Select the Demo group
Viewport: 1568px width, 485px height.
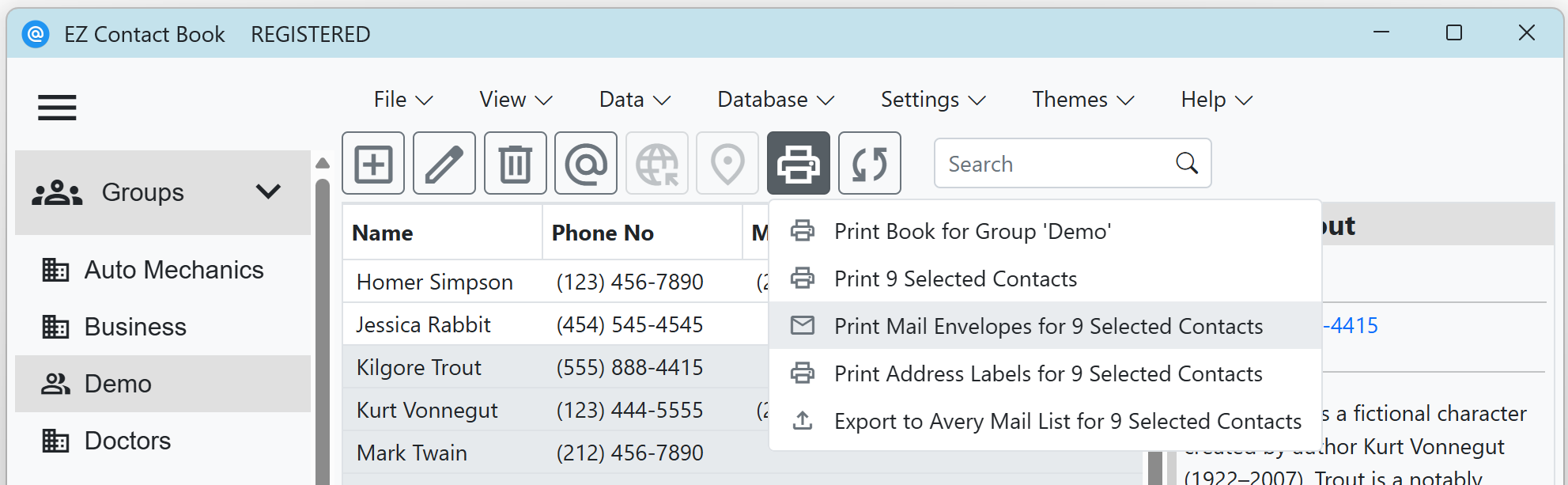click(x=163, y=384)
